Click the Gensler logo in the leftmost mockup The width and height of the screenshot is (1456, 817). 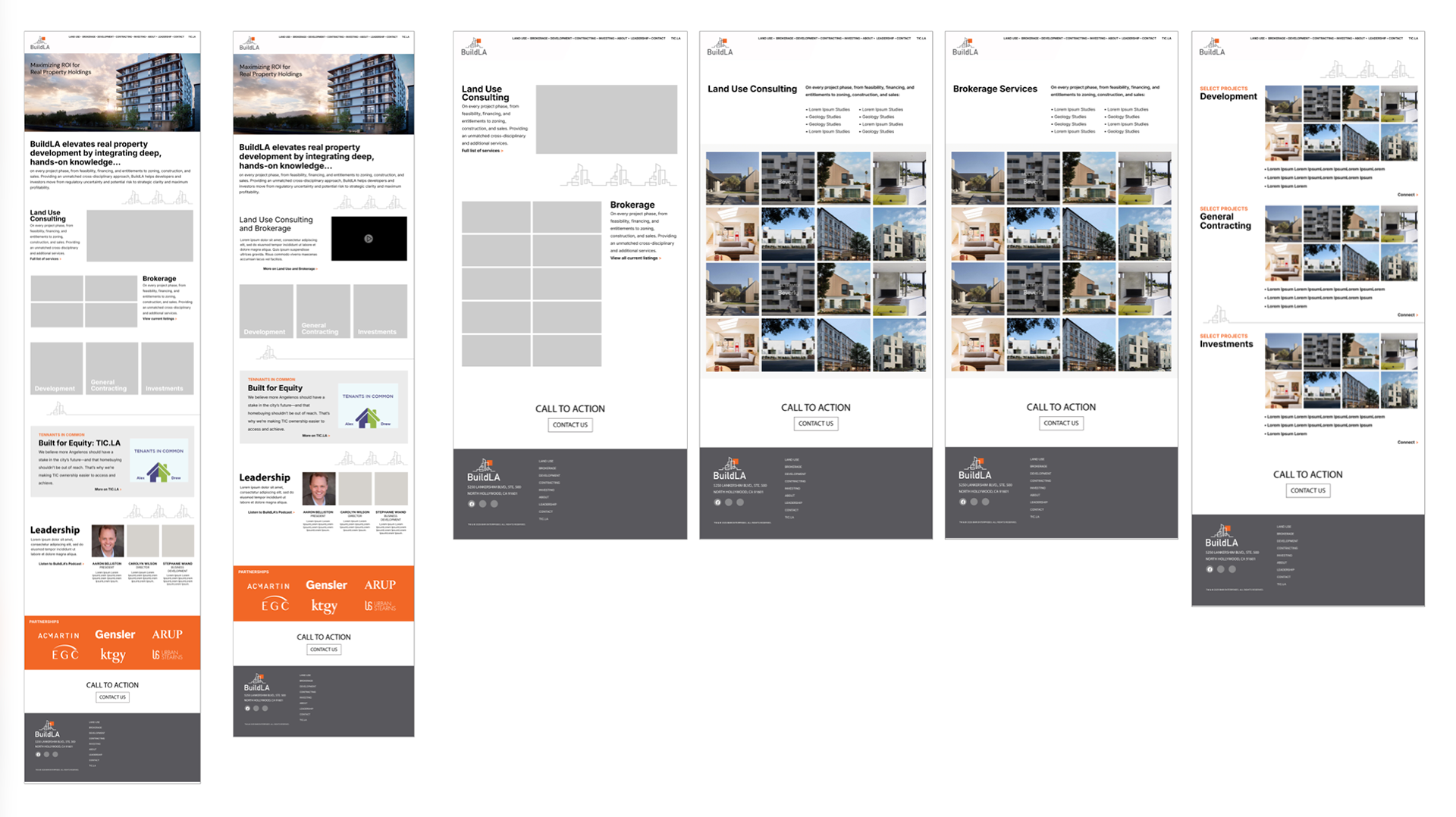click(x=115, y=634)
